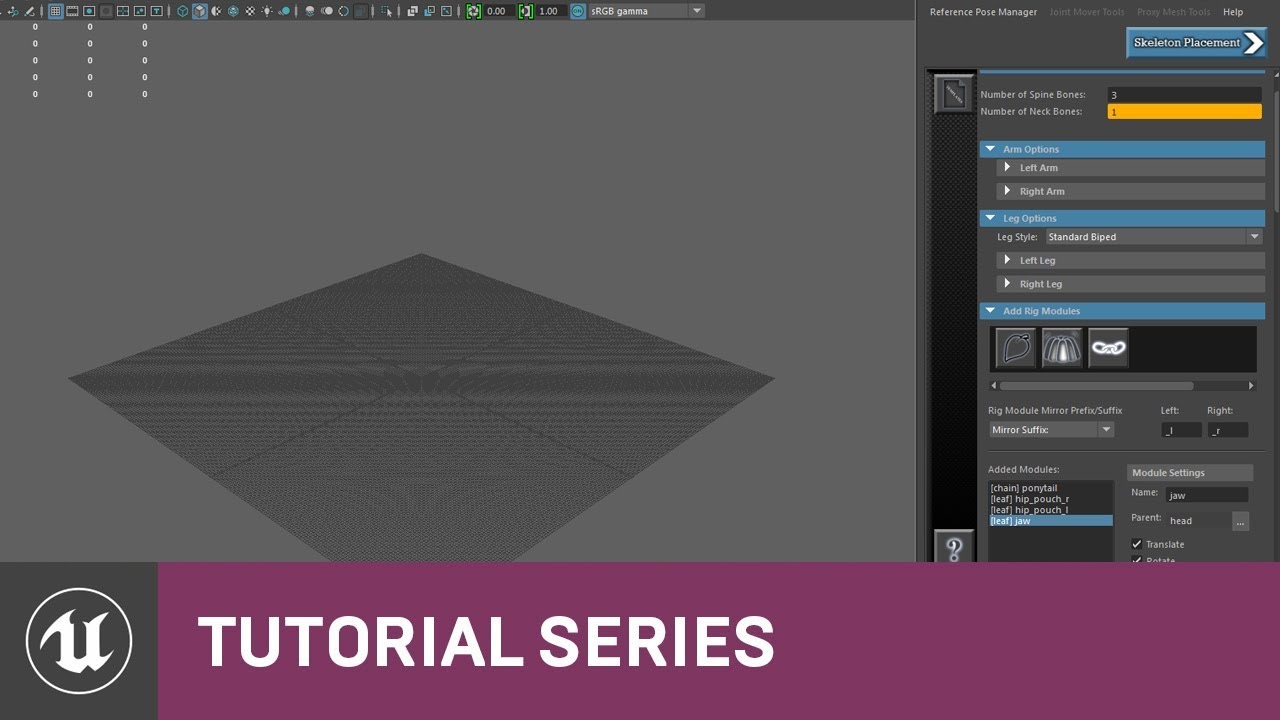1280x720 pixels.
Task: Click the skeleton settings page icon
Action: pyautogui.click(x=954, y=93)
